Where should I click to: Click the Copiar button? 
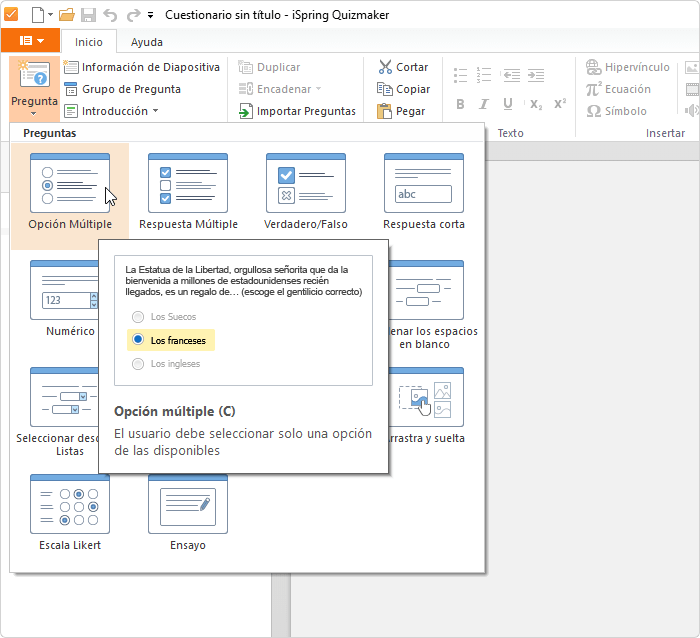(403, 89)
